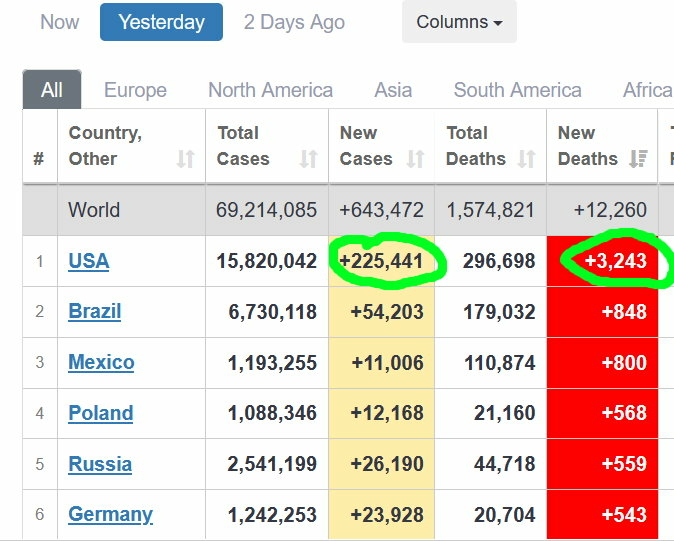Viewport: 674px width, 541px height.
Task: View the Asia tab
Action: (x=393, y=90)
